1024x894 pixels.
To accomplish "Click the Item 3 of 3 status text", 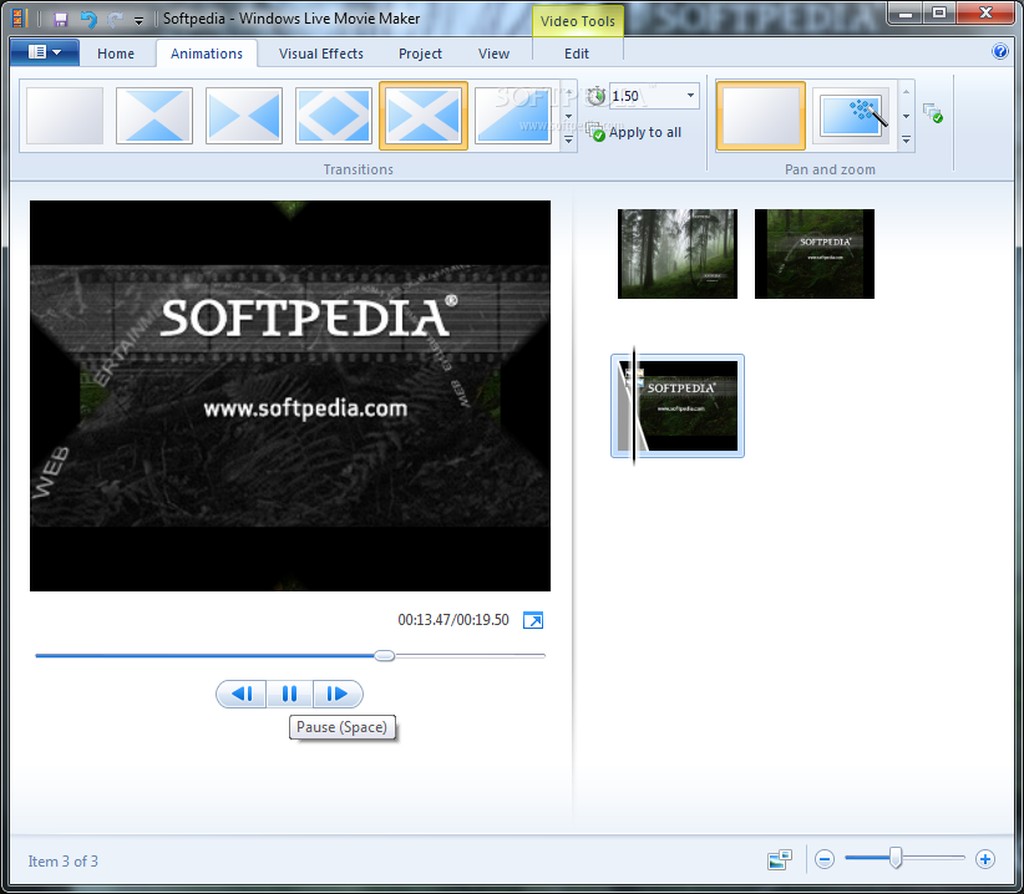I will click(x=63, y=861).
